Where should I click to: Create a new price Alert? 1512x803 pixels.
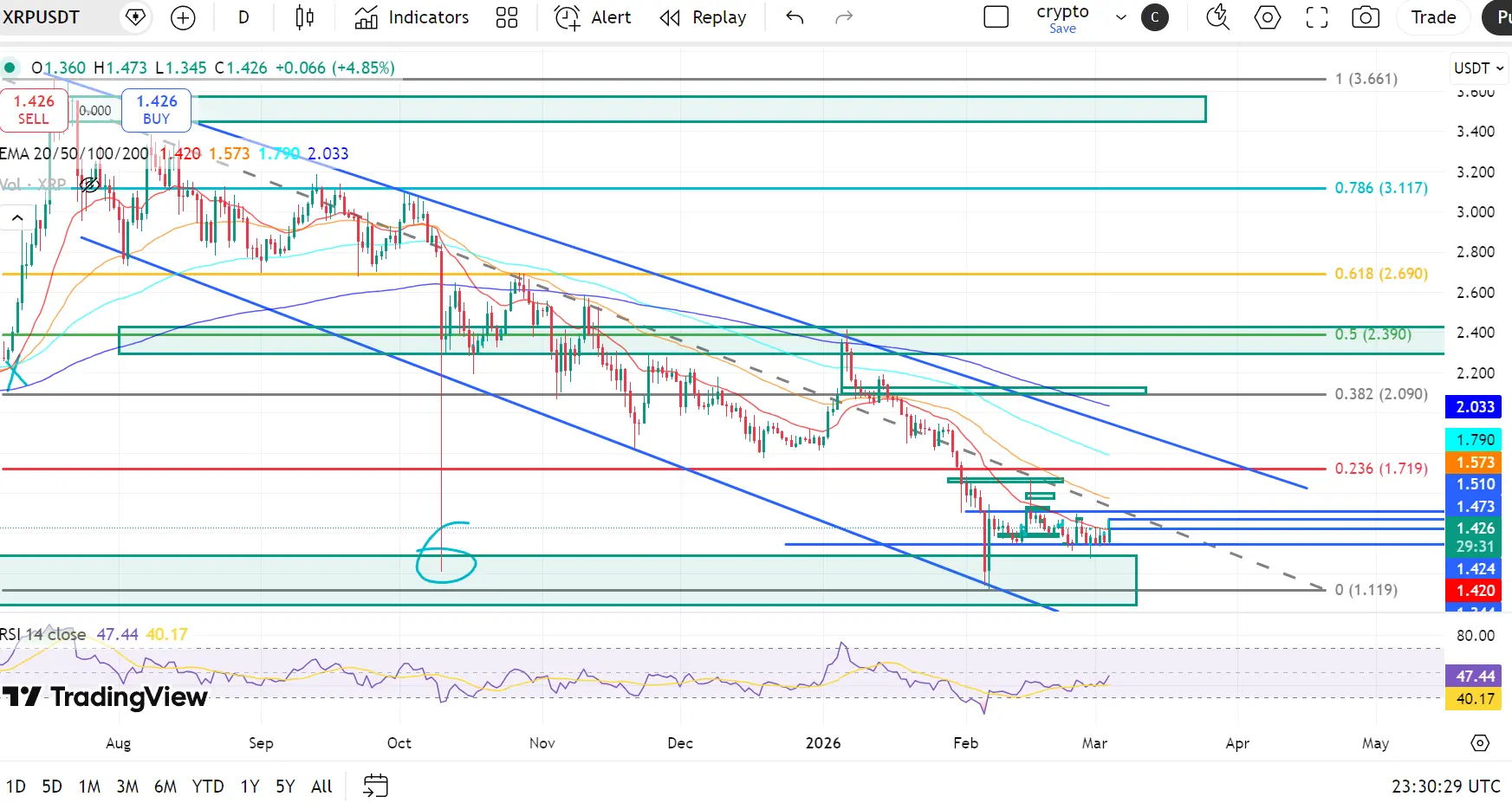tap(593, 17)
